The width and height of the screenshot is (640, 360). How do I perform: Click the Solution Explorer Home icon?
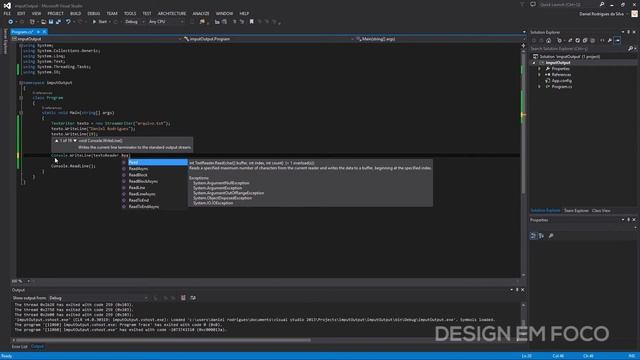tap(549, 40)
